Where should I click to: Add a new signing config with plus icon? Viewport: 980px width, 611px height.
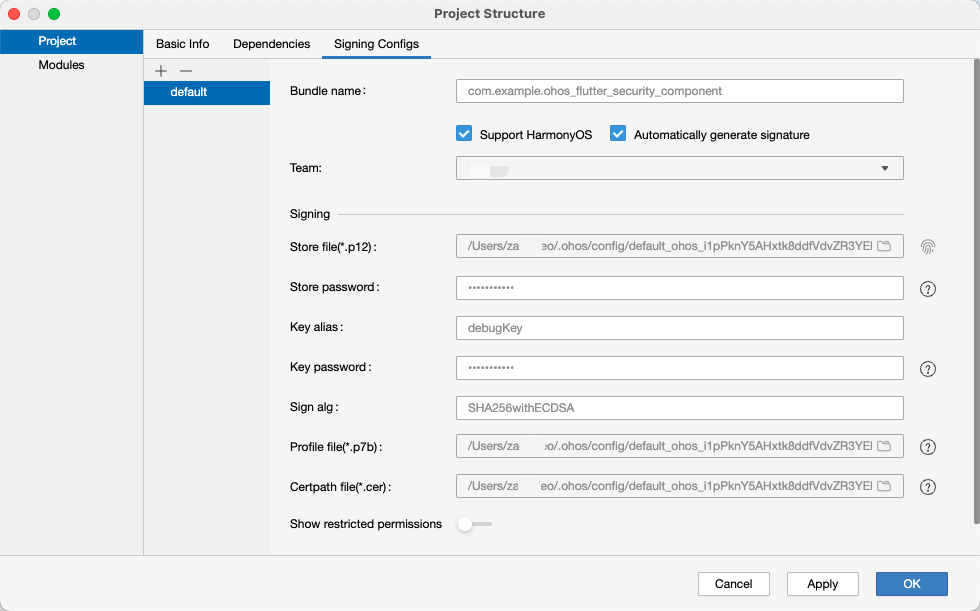click(x=161, y=71)
